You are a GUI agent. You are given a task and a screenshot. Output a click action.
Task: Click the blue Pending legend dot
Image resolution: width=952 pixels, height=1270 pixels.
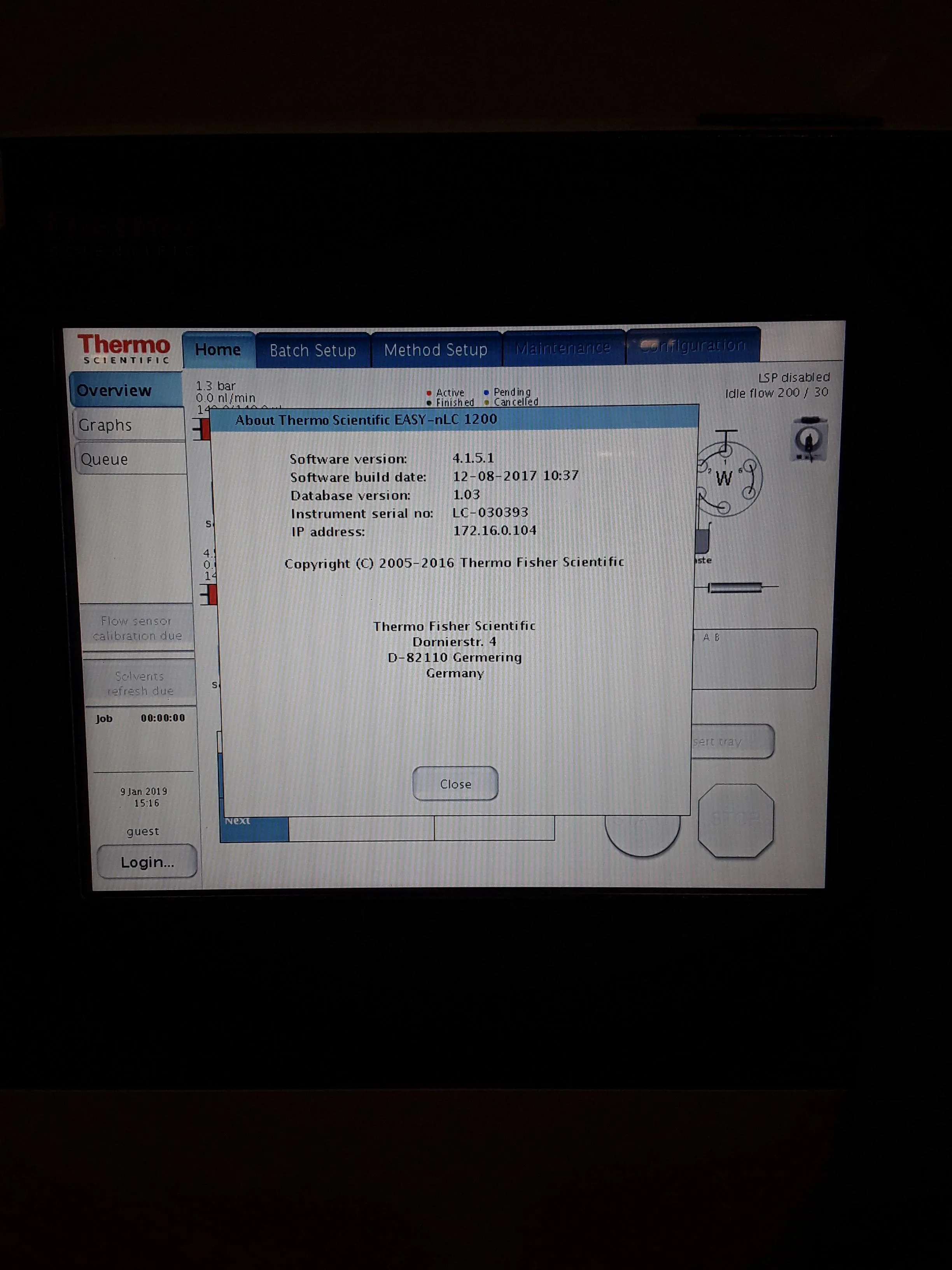(x=486, y=393)
